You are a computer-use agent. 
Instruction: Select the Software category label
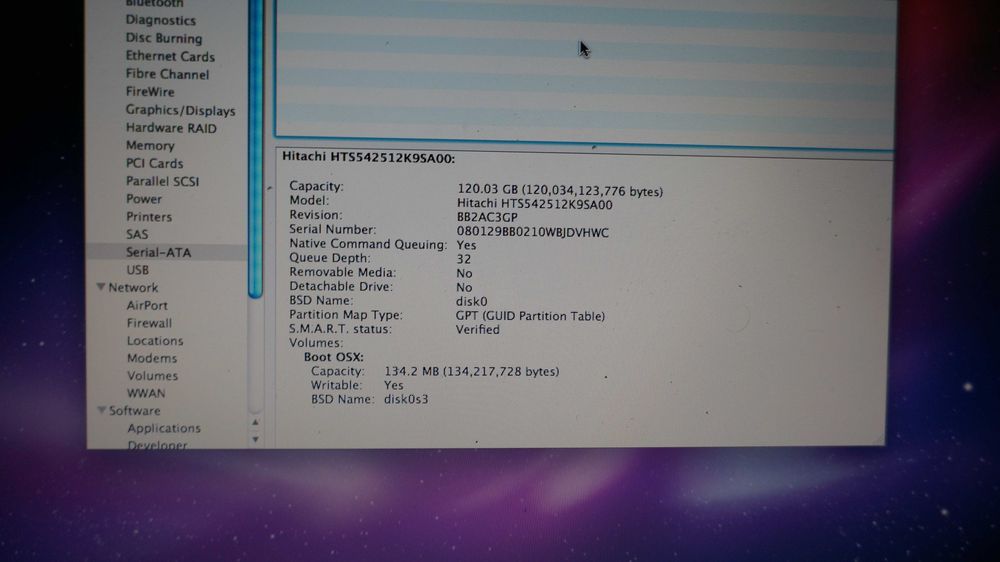click(x=135, y=411)
